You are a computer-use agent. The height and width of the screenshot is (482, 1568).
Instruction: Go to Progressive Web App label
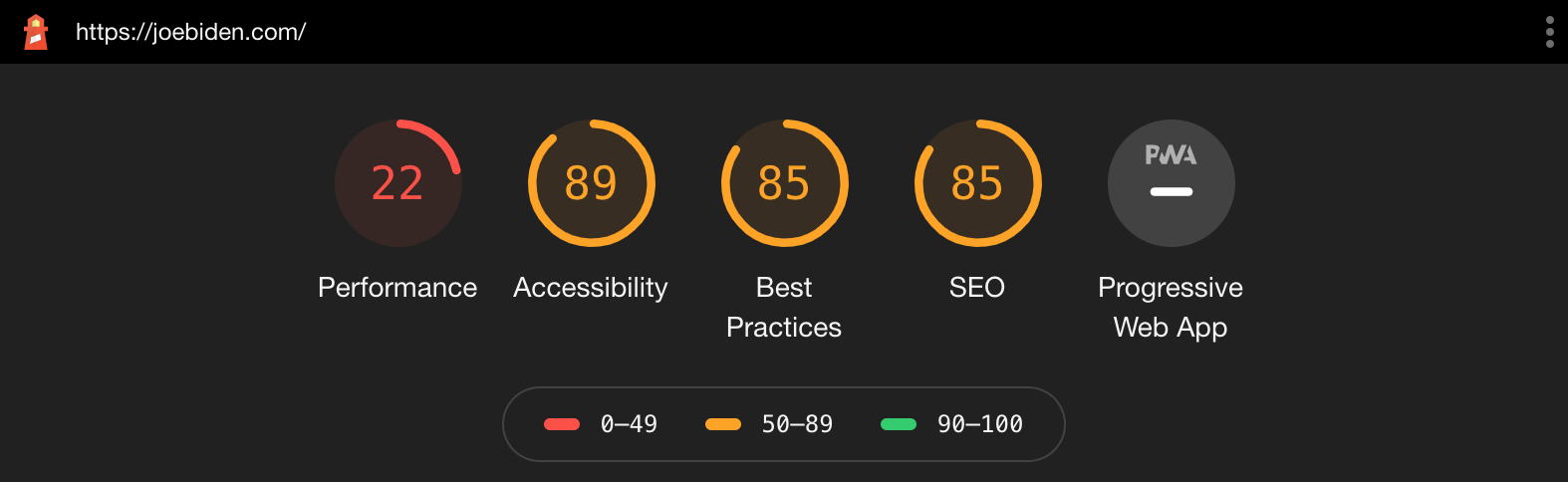click(1171, 307)
